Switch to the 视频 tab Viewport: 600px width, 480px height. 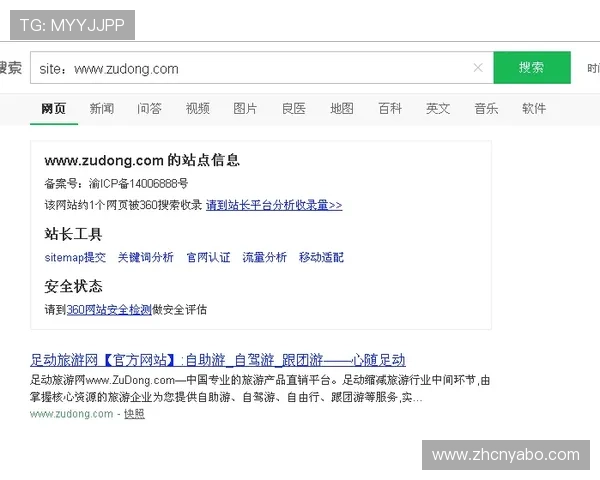click(x=198, y=109)
